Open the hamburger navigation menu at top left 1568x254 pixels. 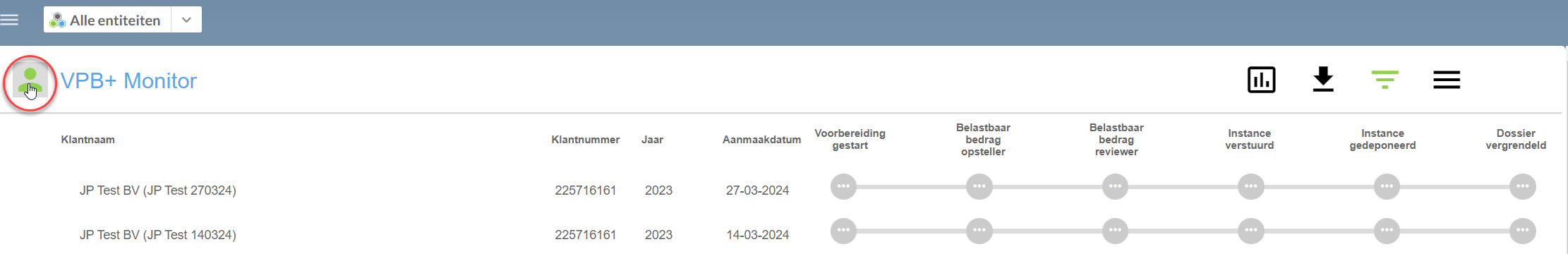9,20
